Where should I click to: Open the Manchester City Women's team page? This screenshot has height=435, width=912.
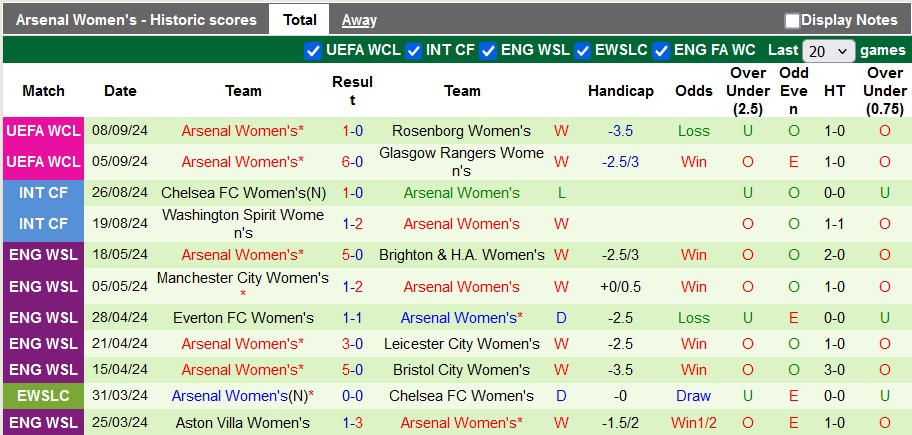[243, 285]
